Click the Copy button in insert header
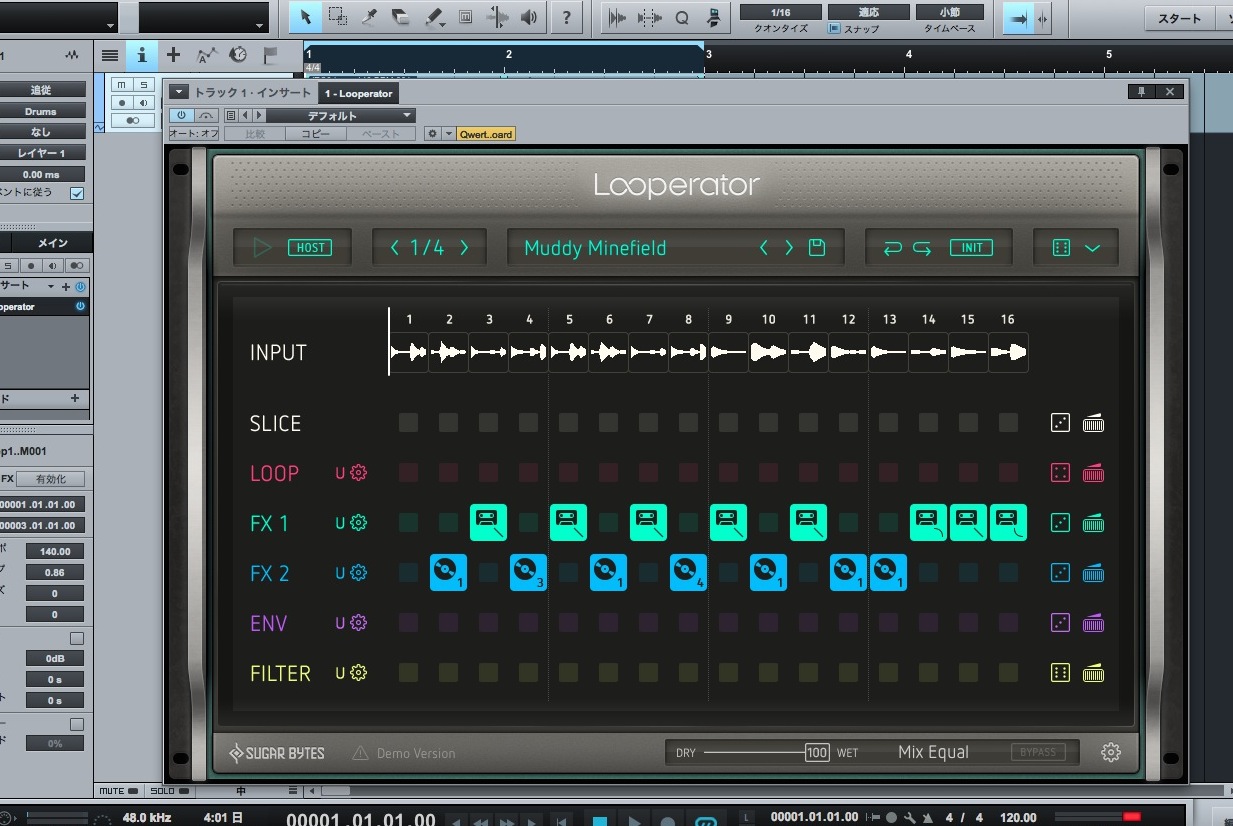 click(x=316, y=134)
